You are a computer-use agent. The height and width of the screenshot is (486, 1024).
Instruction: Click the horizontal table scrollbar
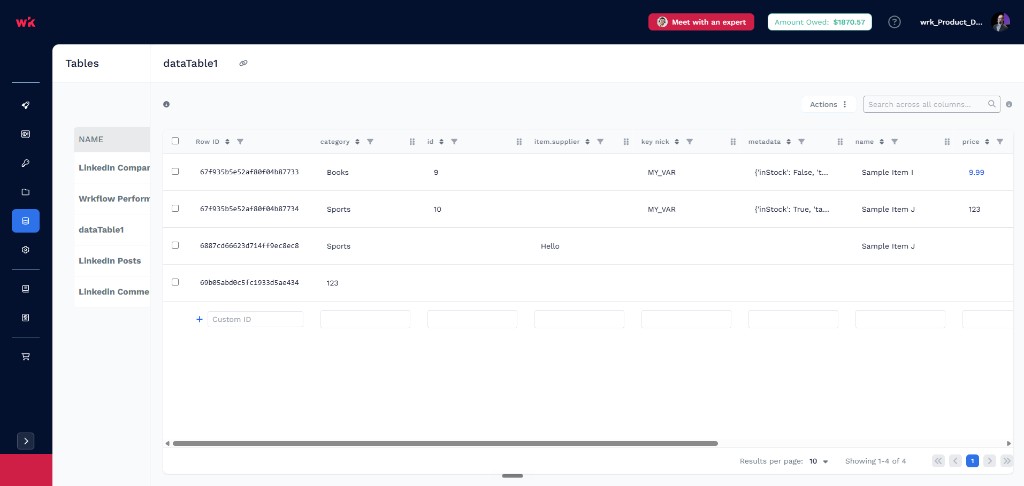coord(445,444)
